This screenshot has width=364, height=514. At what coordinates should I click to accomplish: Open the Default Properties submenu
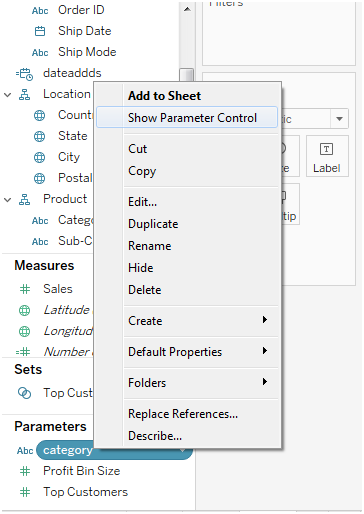(x=200, y=352)
